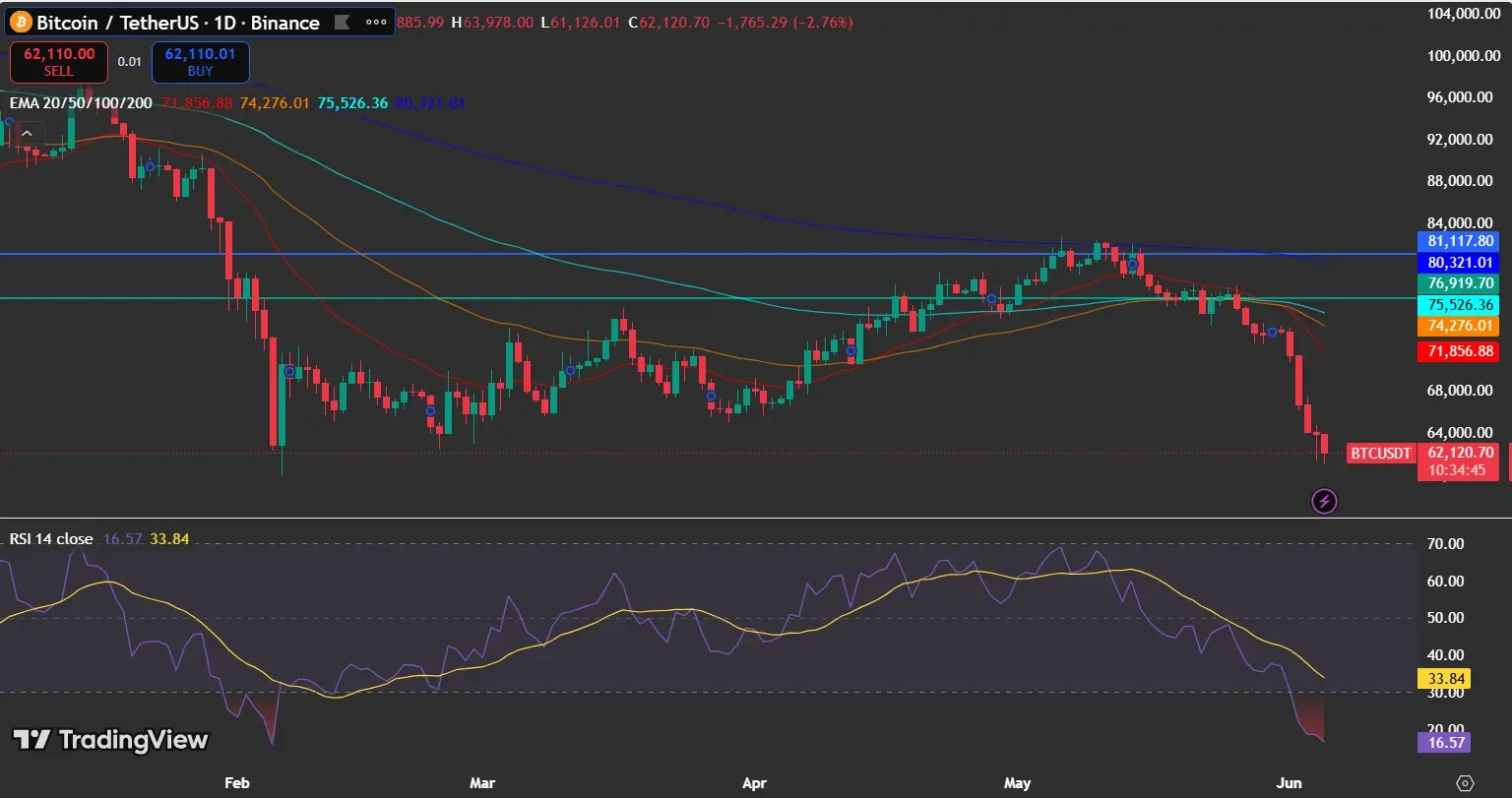Click the cyan EMA value 75,526.36 in legend

coord(352,102)
